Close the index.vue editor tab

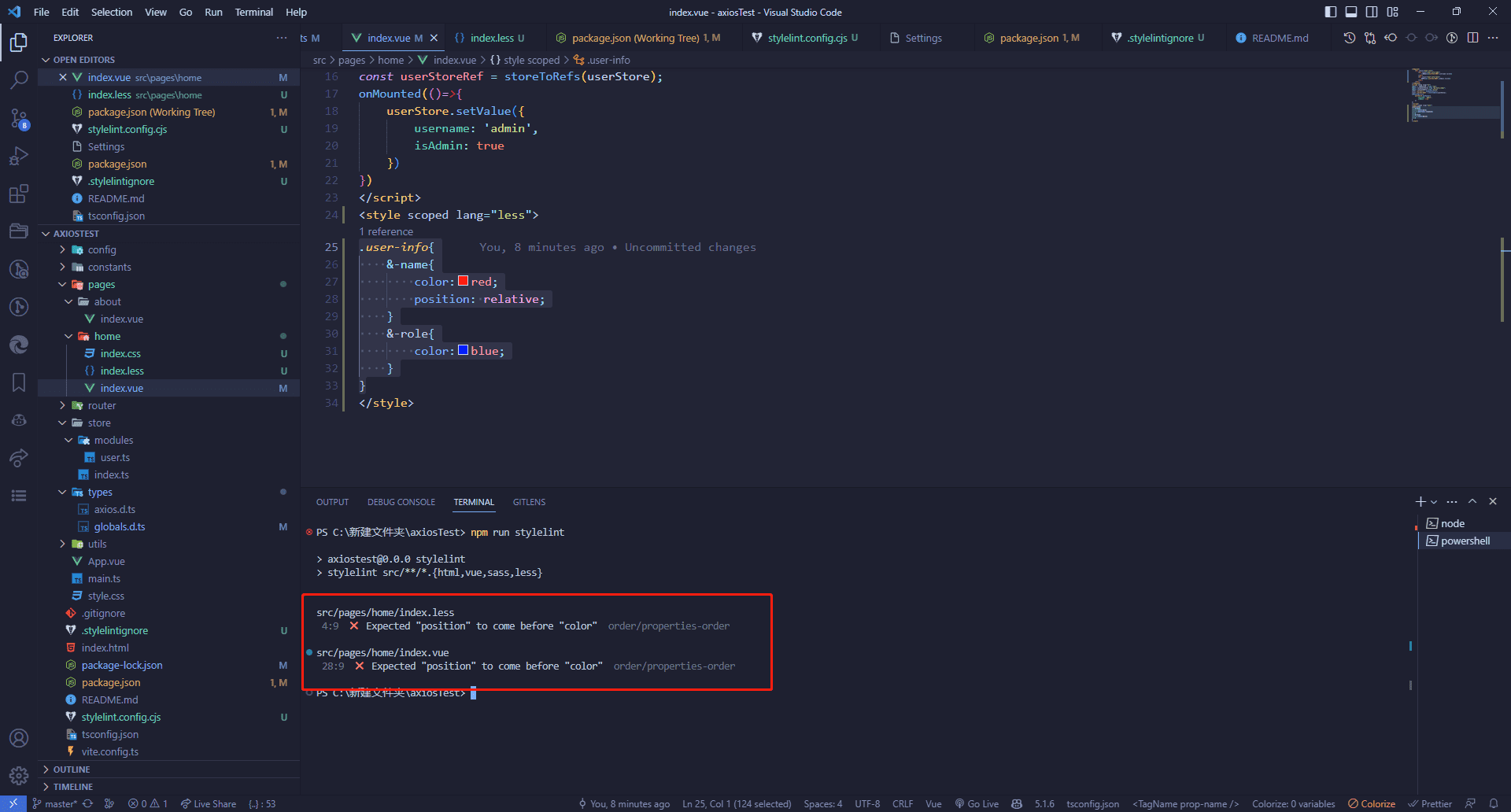tap(434, 38)
